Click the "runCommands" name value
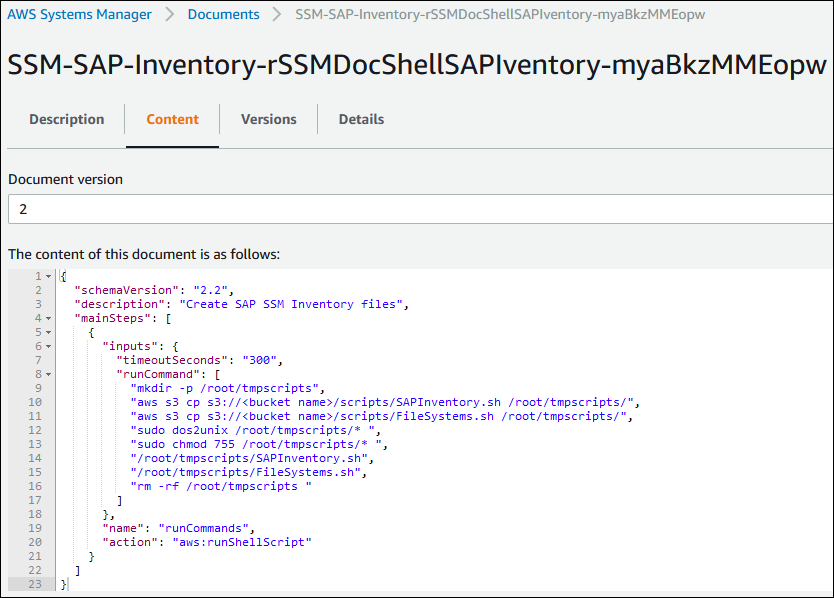 click(x=204, y=528)
